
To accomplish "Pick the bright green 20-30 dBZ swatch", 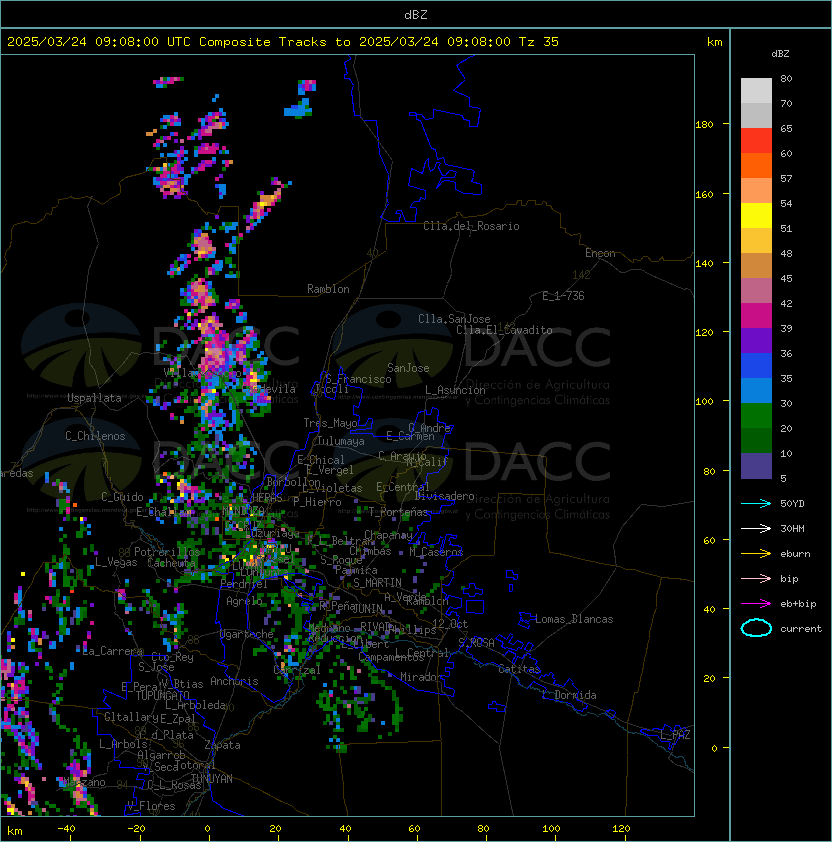I will click(756, 416).
